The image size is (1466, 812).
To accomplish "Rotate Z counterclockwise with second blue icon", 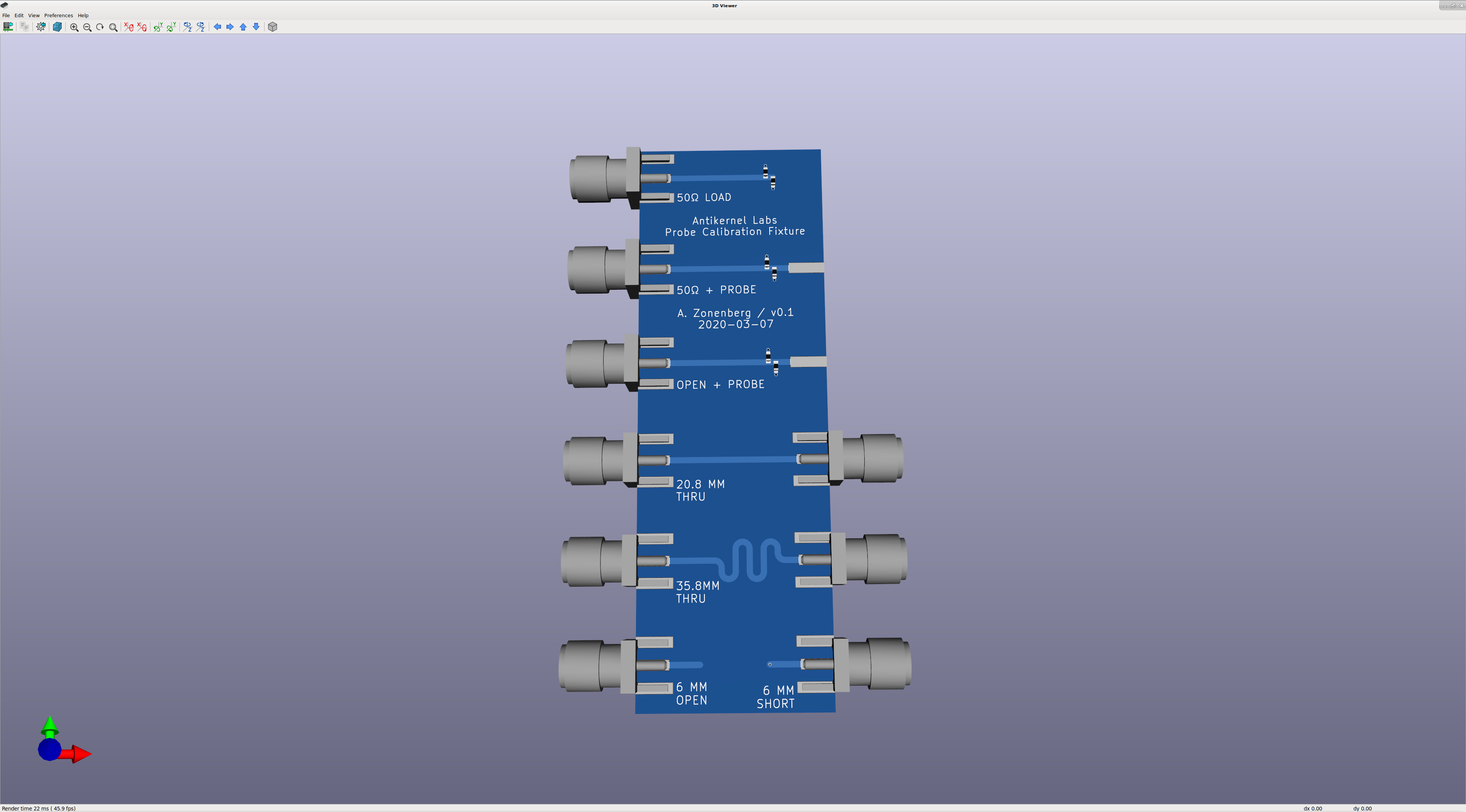I will 200,27.
